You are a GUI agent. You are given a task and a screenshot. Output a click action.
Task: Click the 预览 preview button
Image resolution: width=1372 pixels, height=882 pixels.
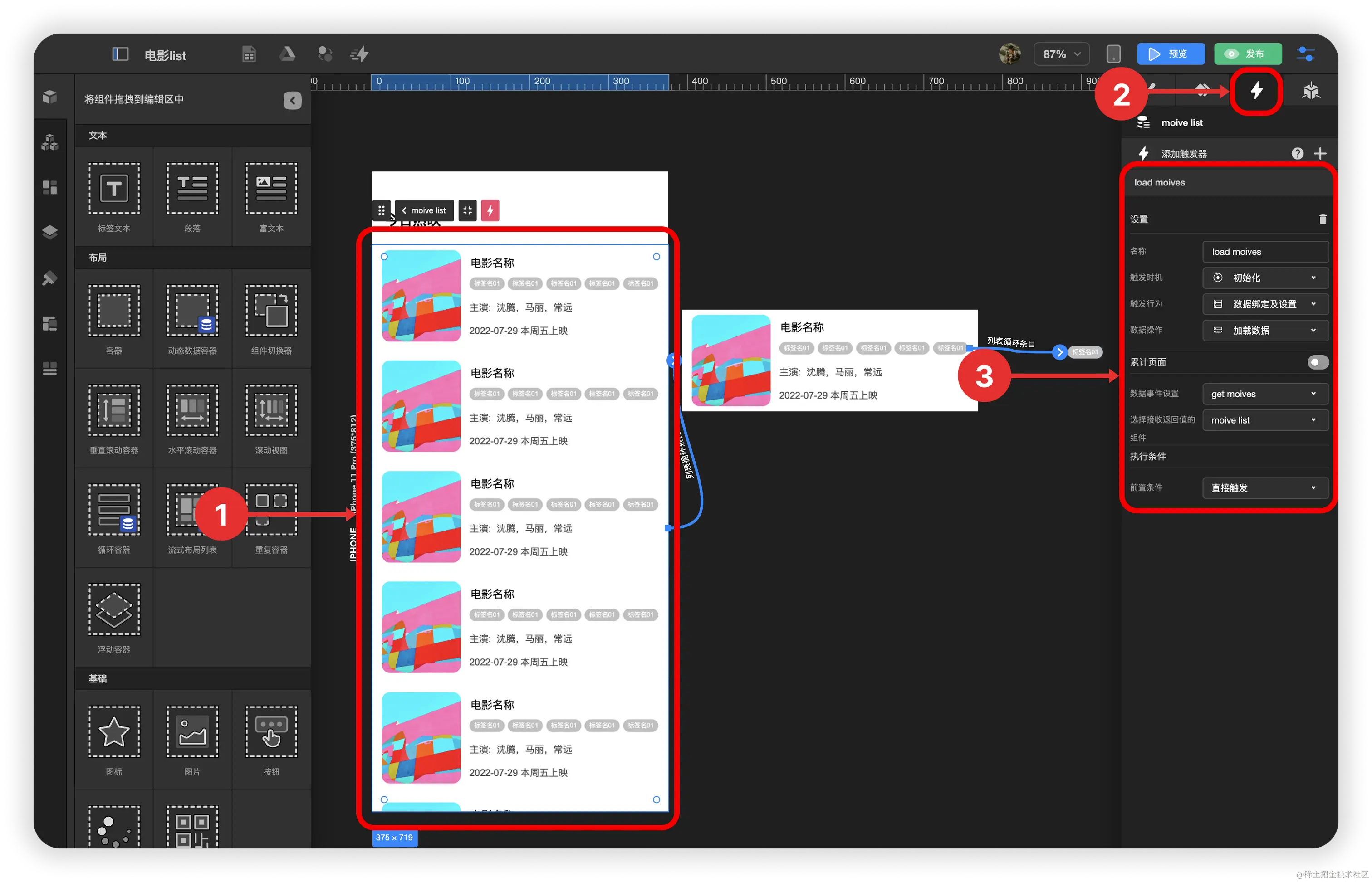[x=1171, y=54]
